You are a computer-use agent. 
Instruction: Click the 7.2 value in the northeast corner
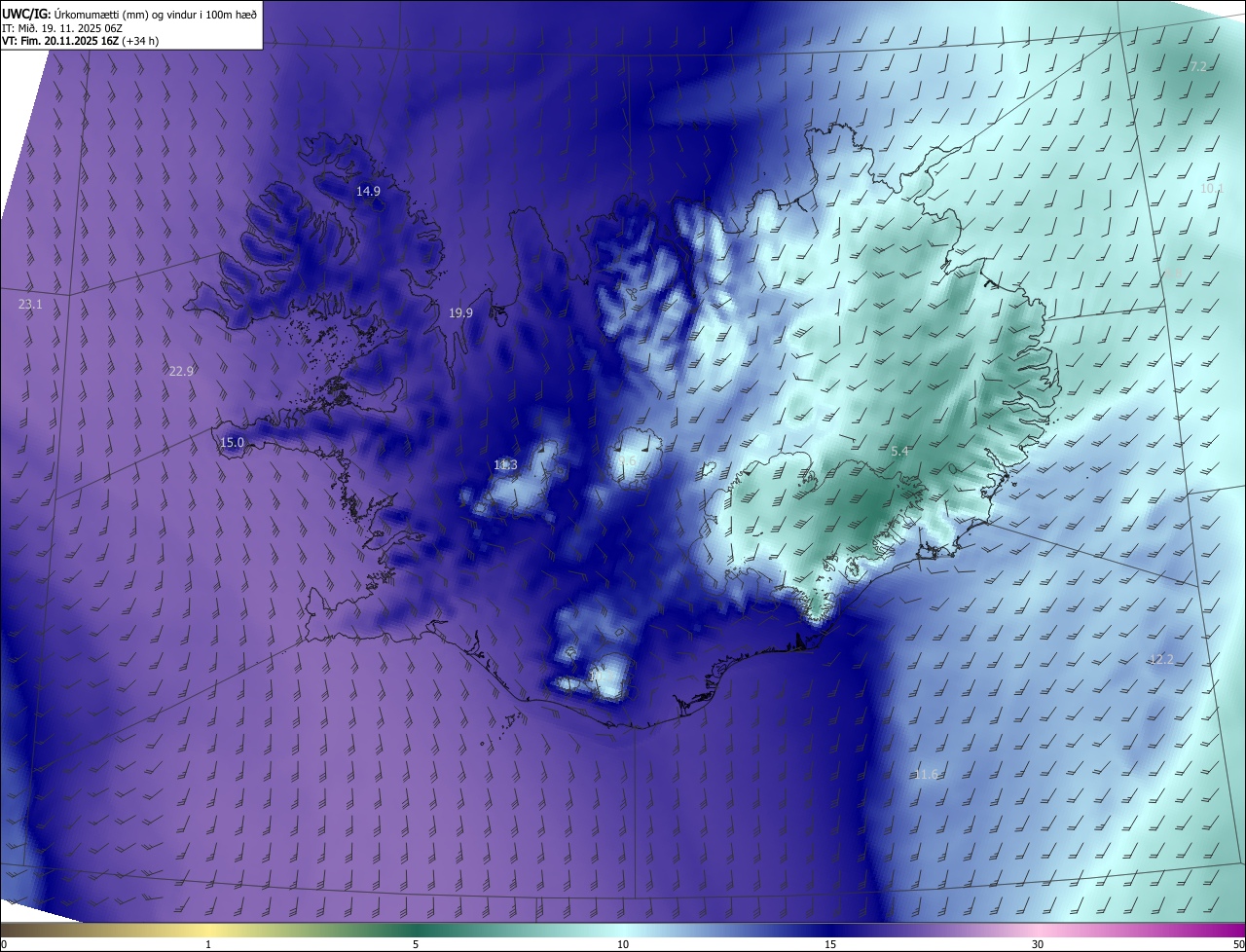(1198, 66)
